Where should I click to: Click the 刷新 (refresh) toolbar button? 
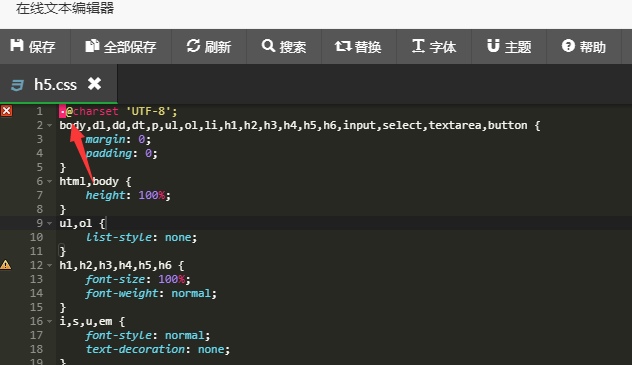(x=209, y=47)
